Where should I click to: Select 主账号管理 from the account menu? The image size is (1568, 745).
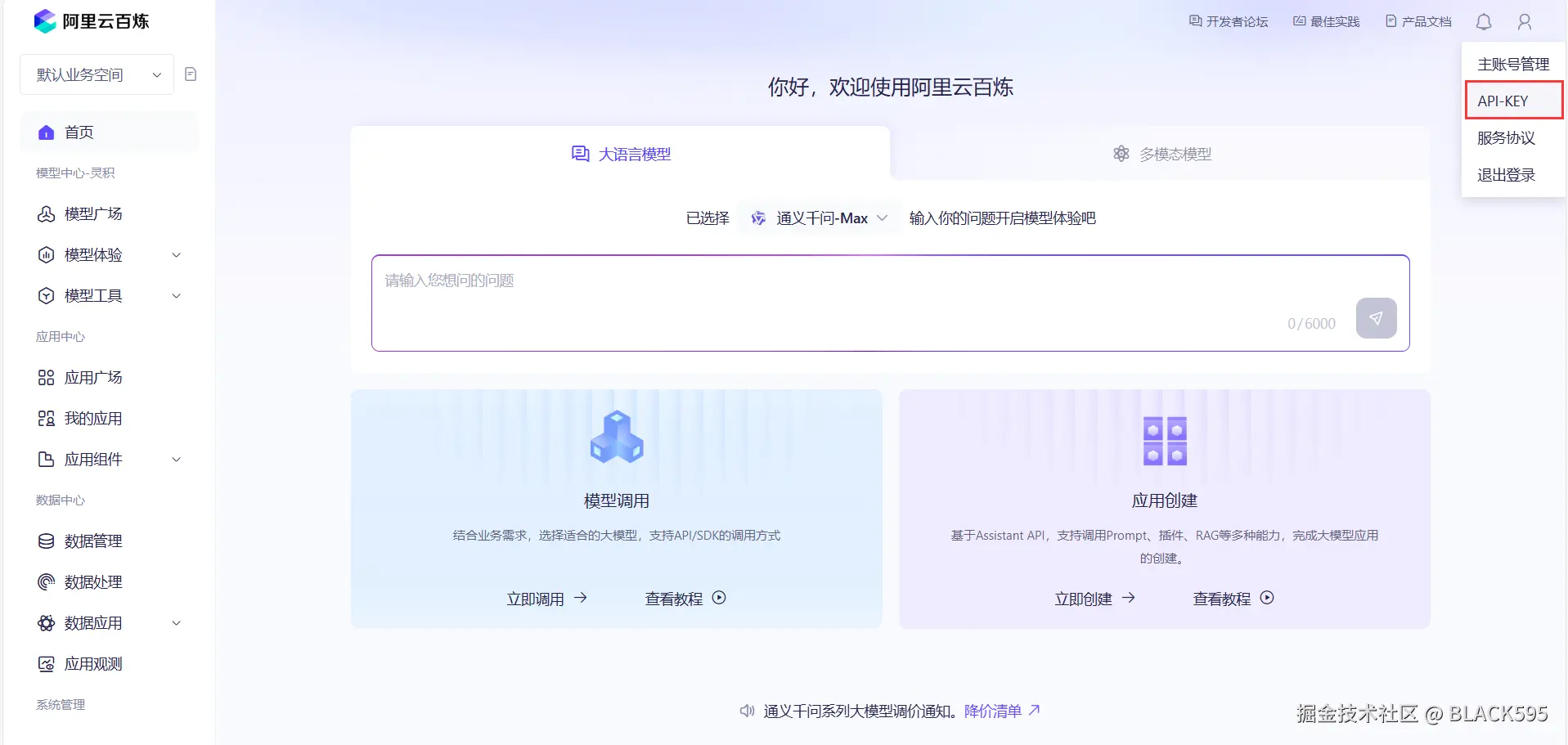point(1513,65)
